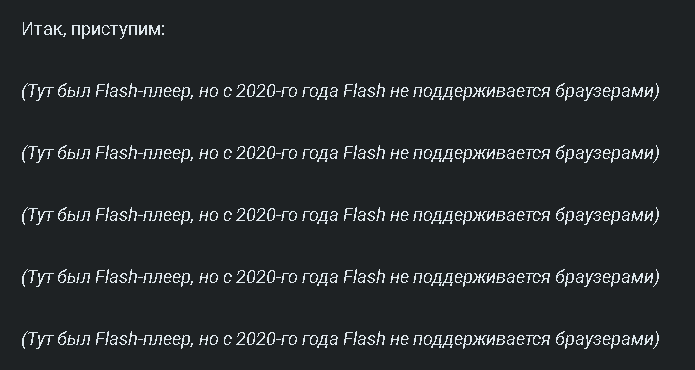Screen dimensions: 695x370
Task: Click 'Тут' in the fourth placeholder line
Action: (39, 278)
